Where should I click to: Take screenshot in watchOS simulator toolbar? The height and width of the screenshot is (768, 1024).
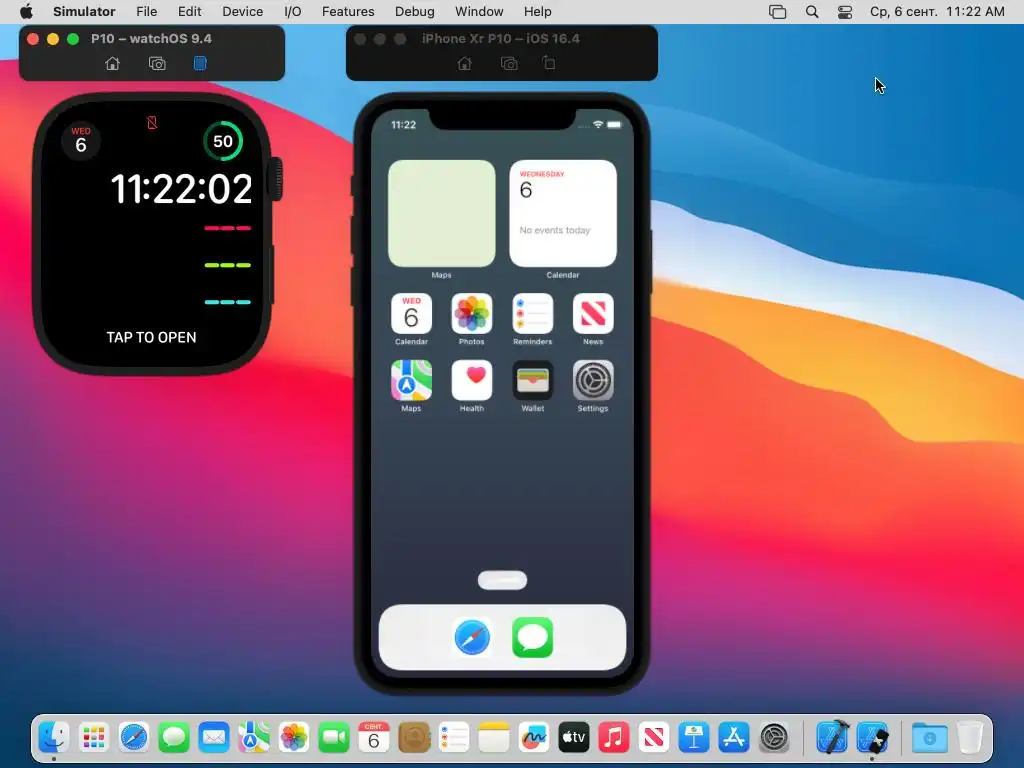[157, 63]
